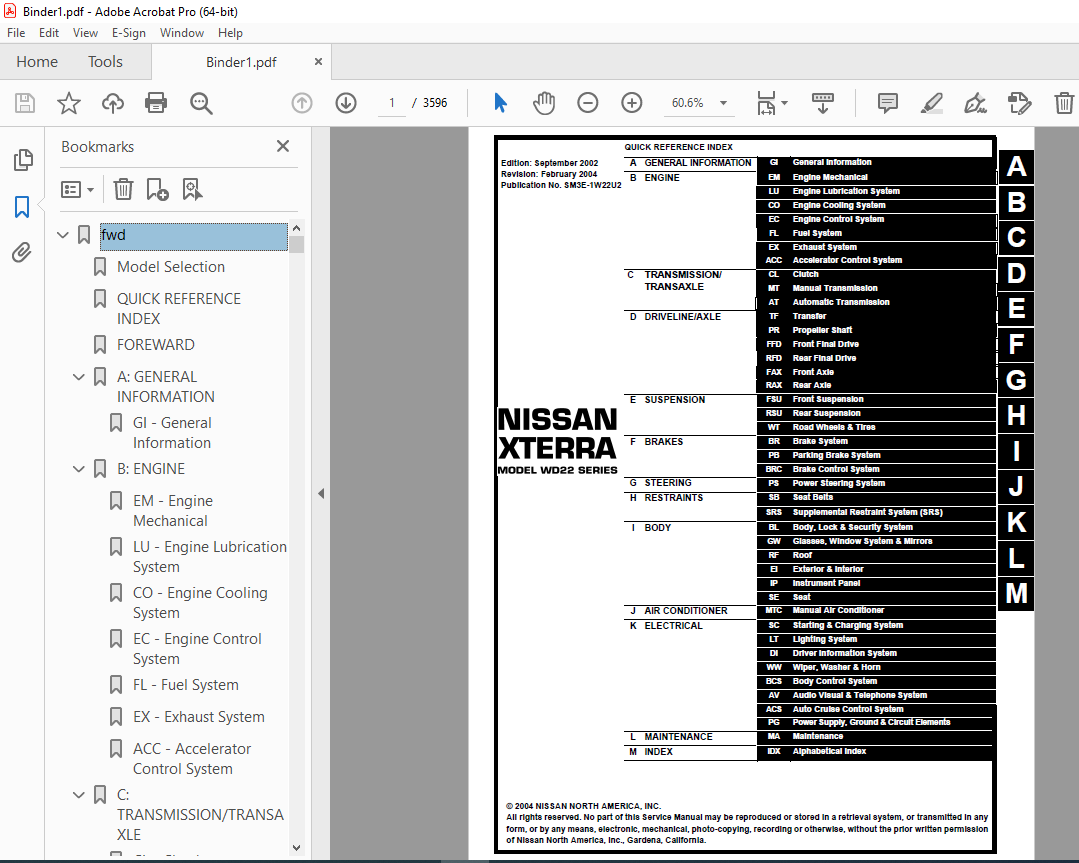Click the Save file icon
The height and width of the screenshot is (863, 1079).
click(25, 103)
